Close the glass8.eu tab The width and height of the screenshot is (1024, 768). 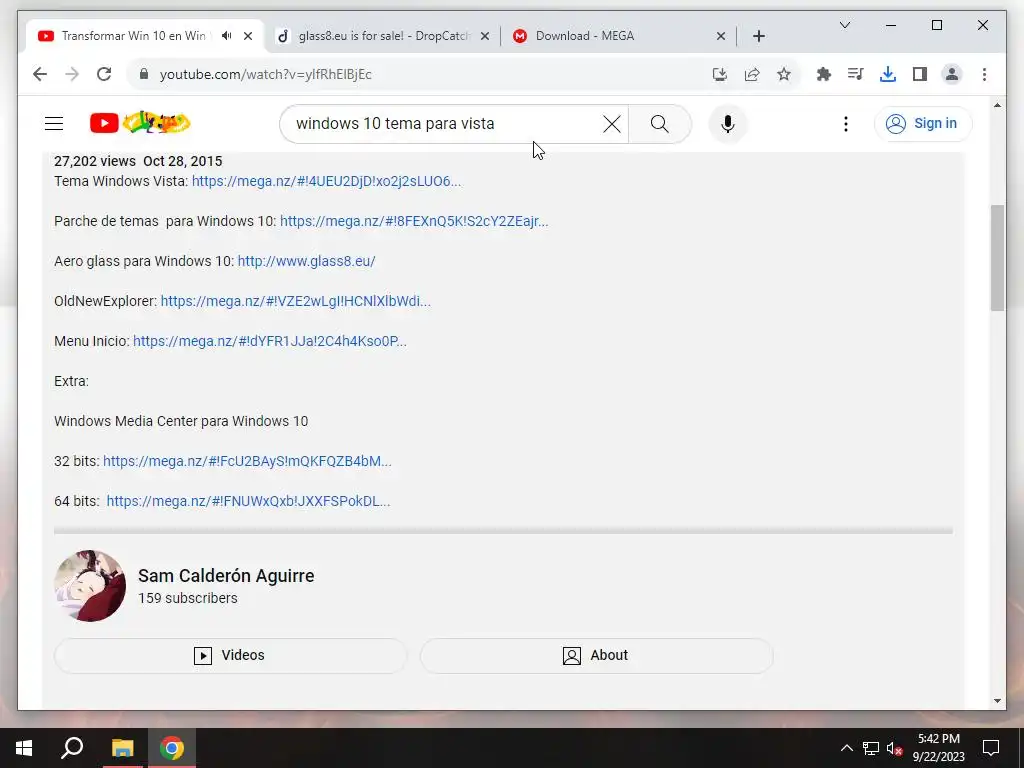coord(485,36)
